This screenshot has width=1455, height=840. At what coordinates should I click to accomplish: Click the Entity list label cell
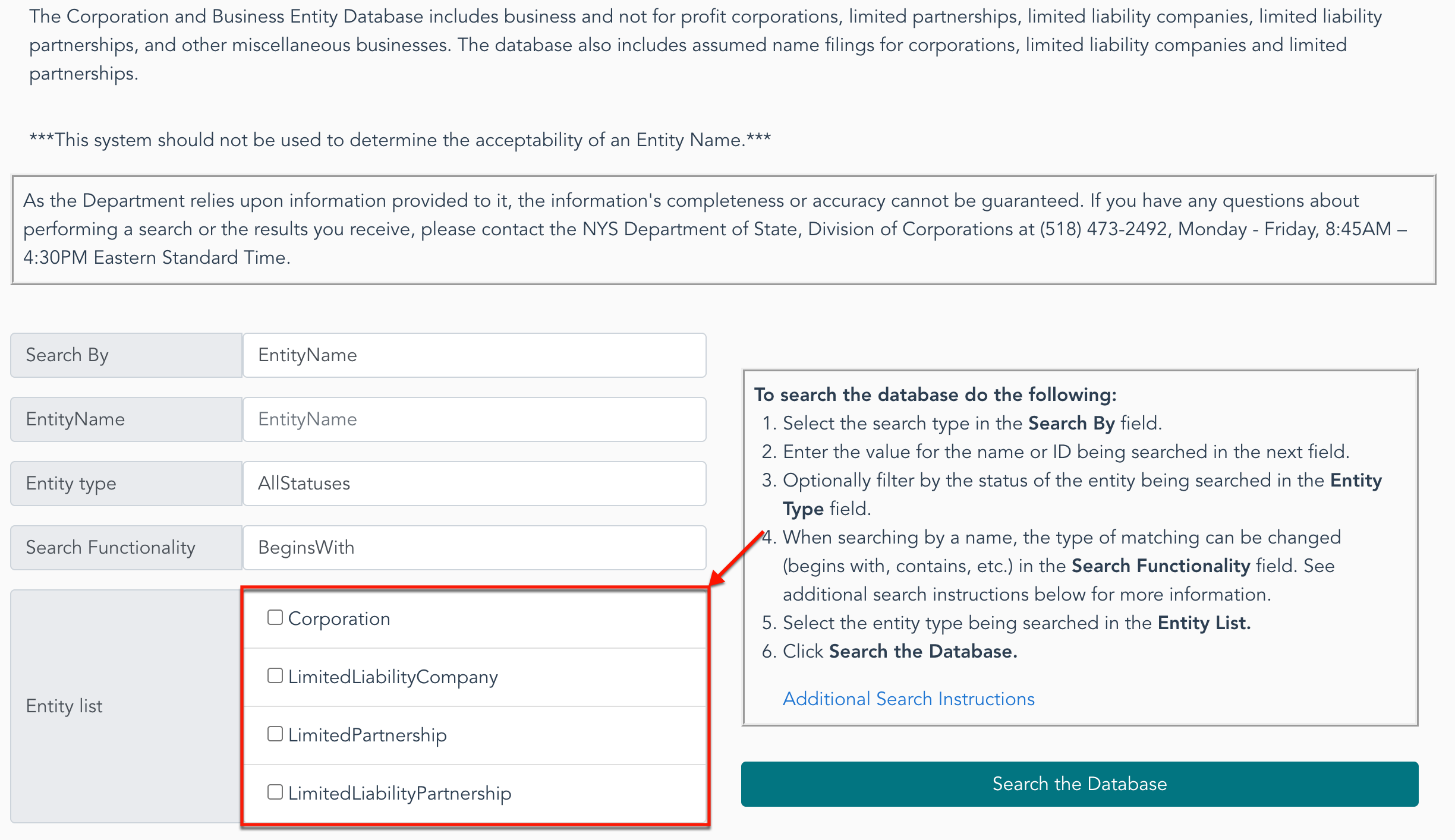[x=127, y=706]
